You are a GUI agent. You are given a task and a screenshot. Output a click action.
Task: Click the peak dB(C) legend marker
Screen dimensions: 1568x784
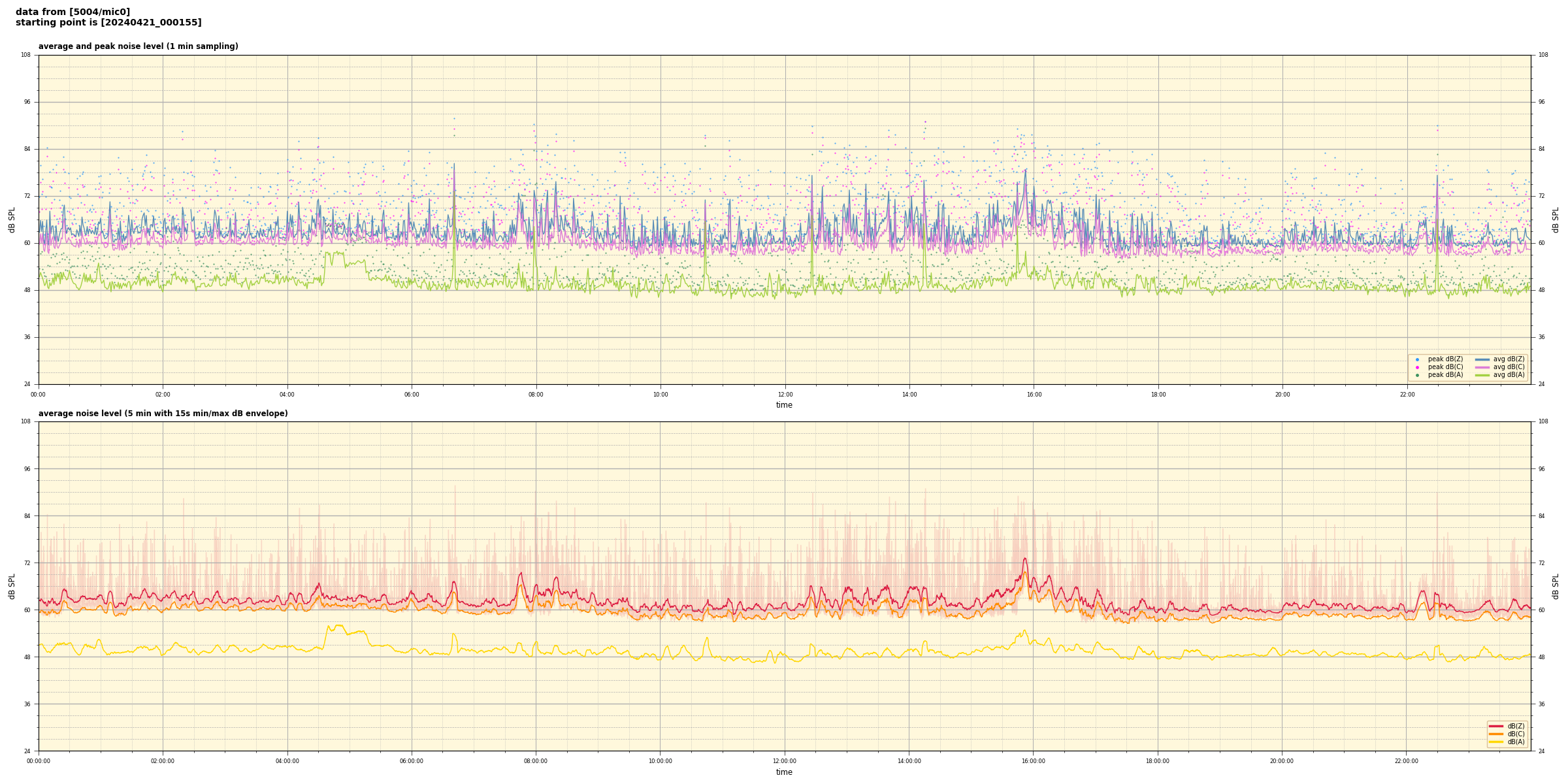pyautogui.click(x=1417, y=367)
